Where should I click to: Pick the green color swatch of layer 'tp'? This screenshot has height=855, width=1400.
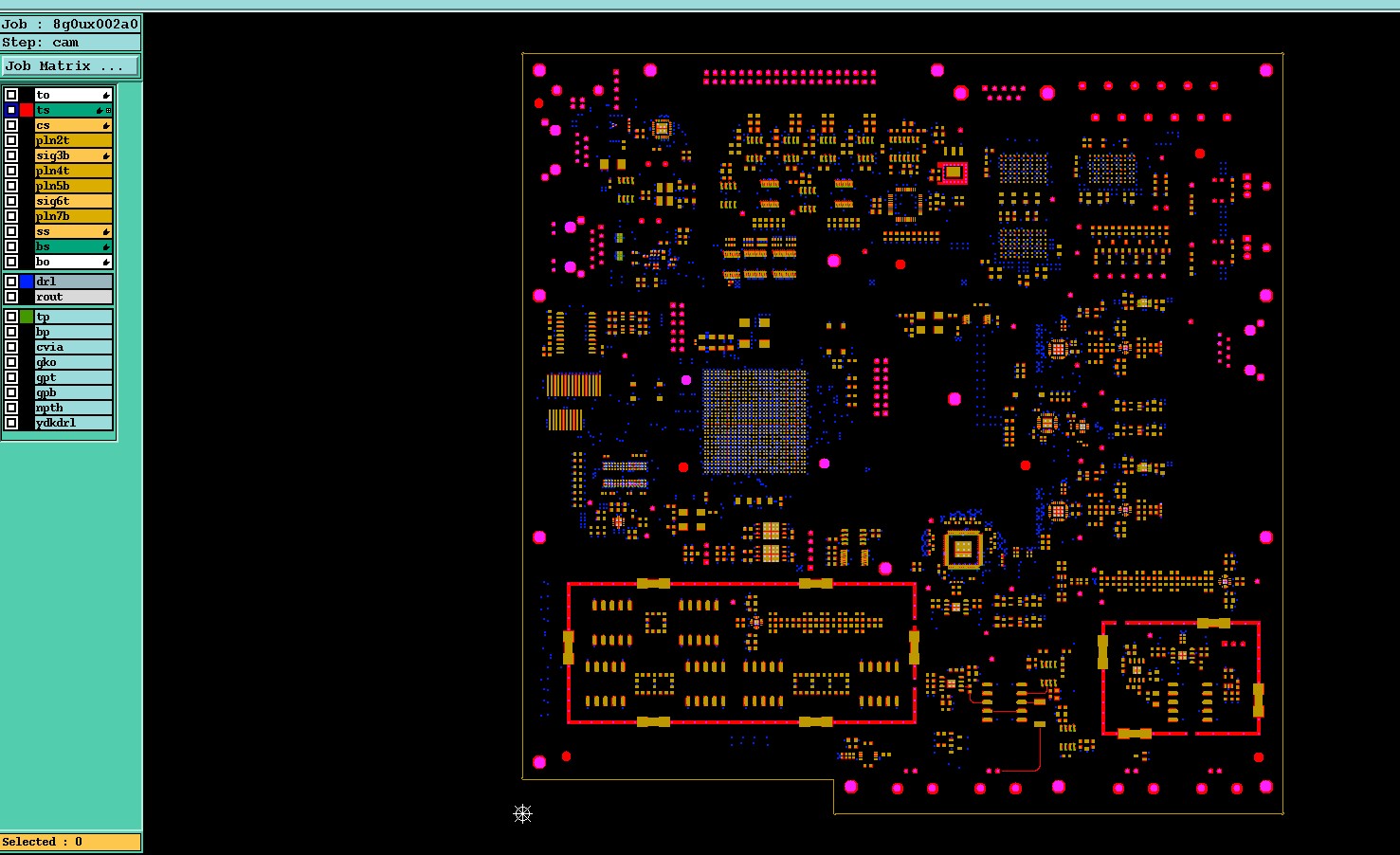[27, 317]
